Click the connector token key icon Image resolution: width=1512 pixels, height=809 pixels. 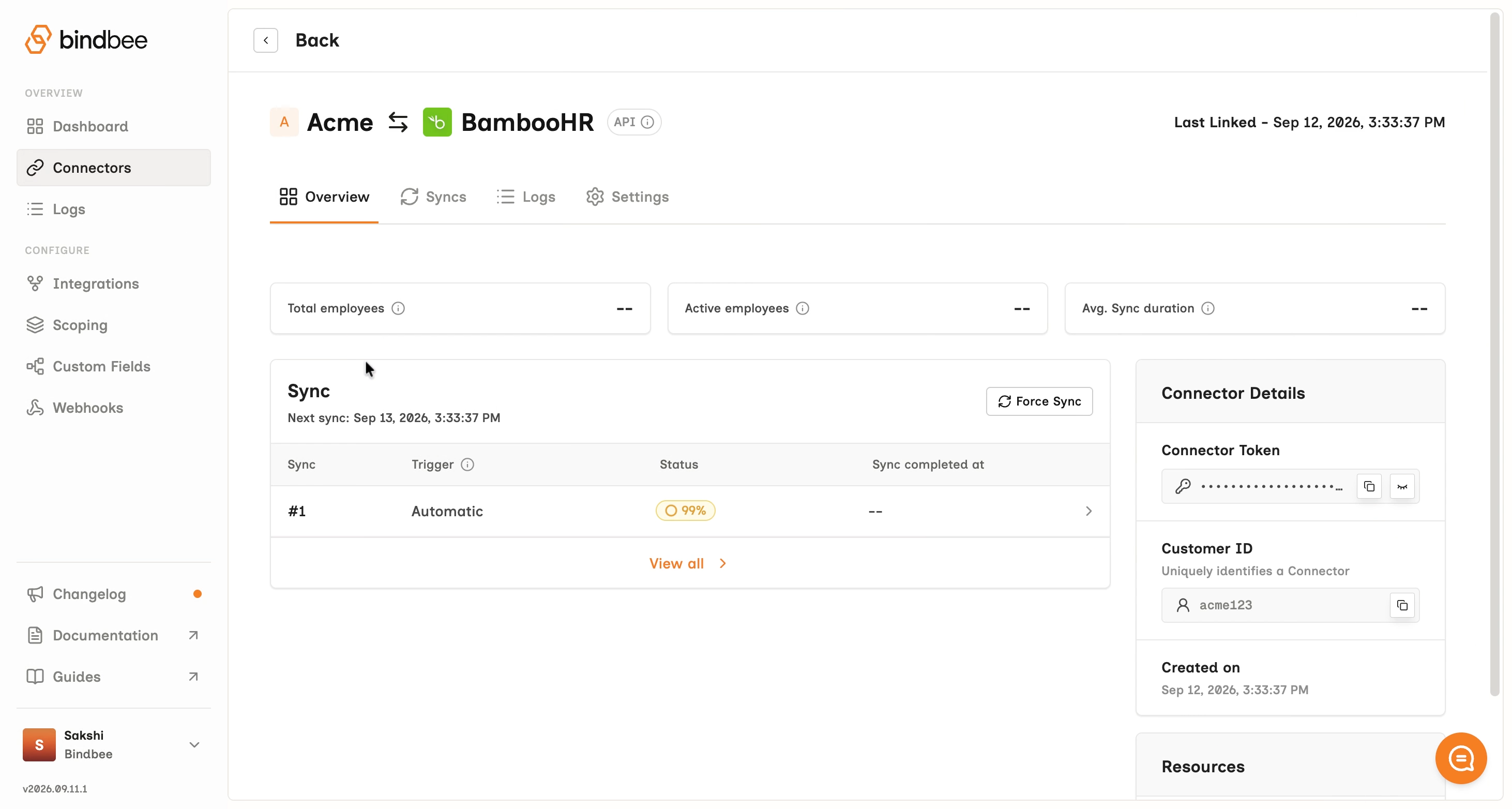1183,487
